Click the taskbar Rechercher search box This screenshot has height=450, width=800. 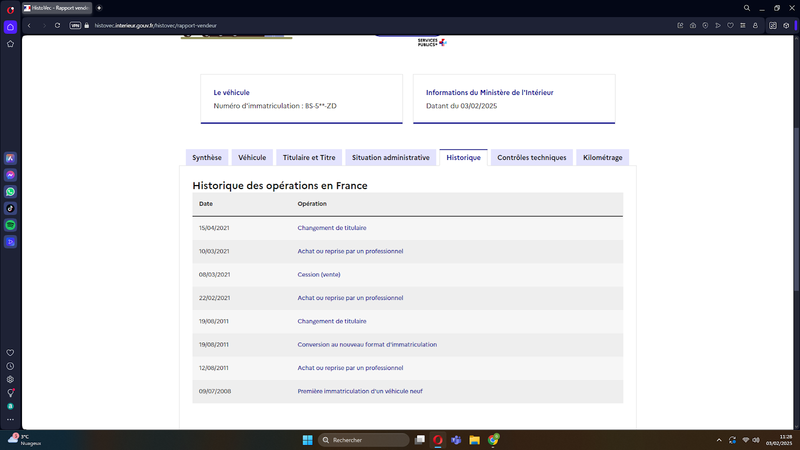pyautogui.click(x=363, y=440)
